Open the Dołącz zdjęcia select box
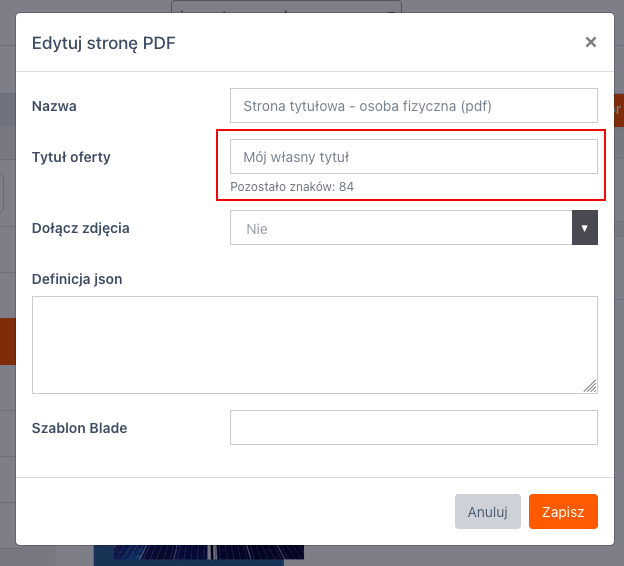Viewport: 624px width, 566px height. 400,228
